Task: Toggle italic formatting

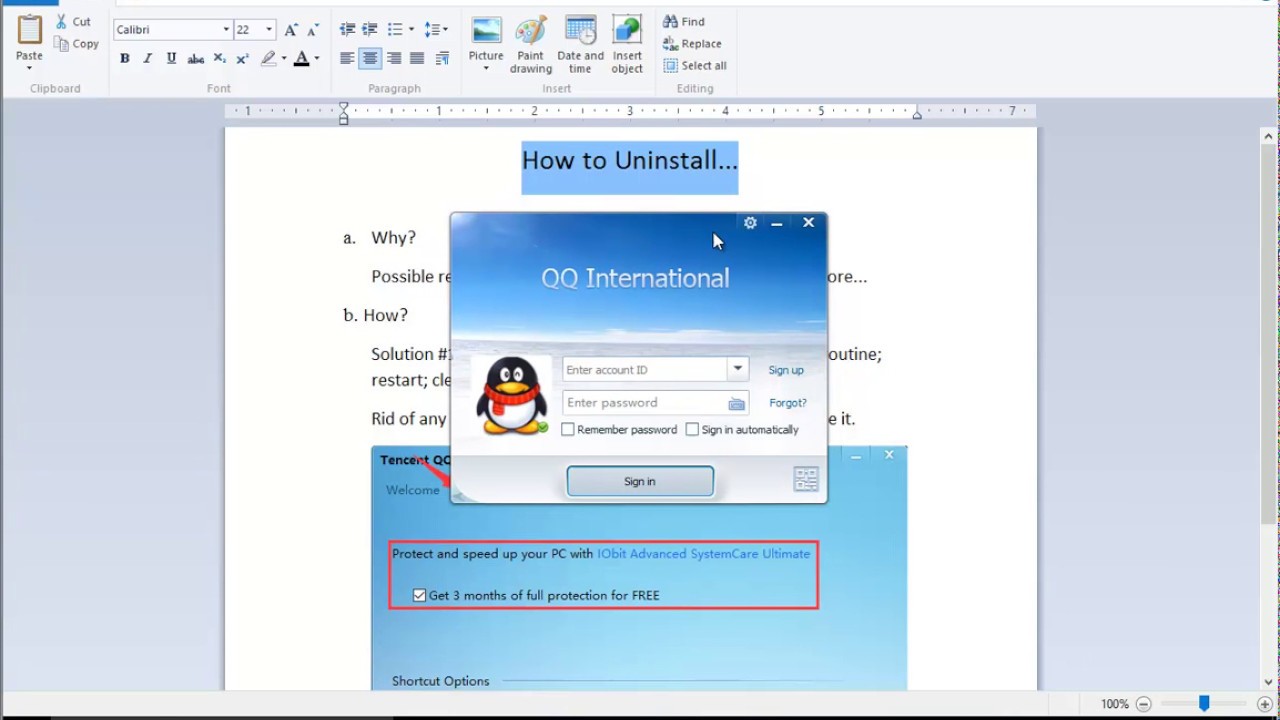Action: click(x=148, y=59)
